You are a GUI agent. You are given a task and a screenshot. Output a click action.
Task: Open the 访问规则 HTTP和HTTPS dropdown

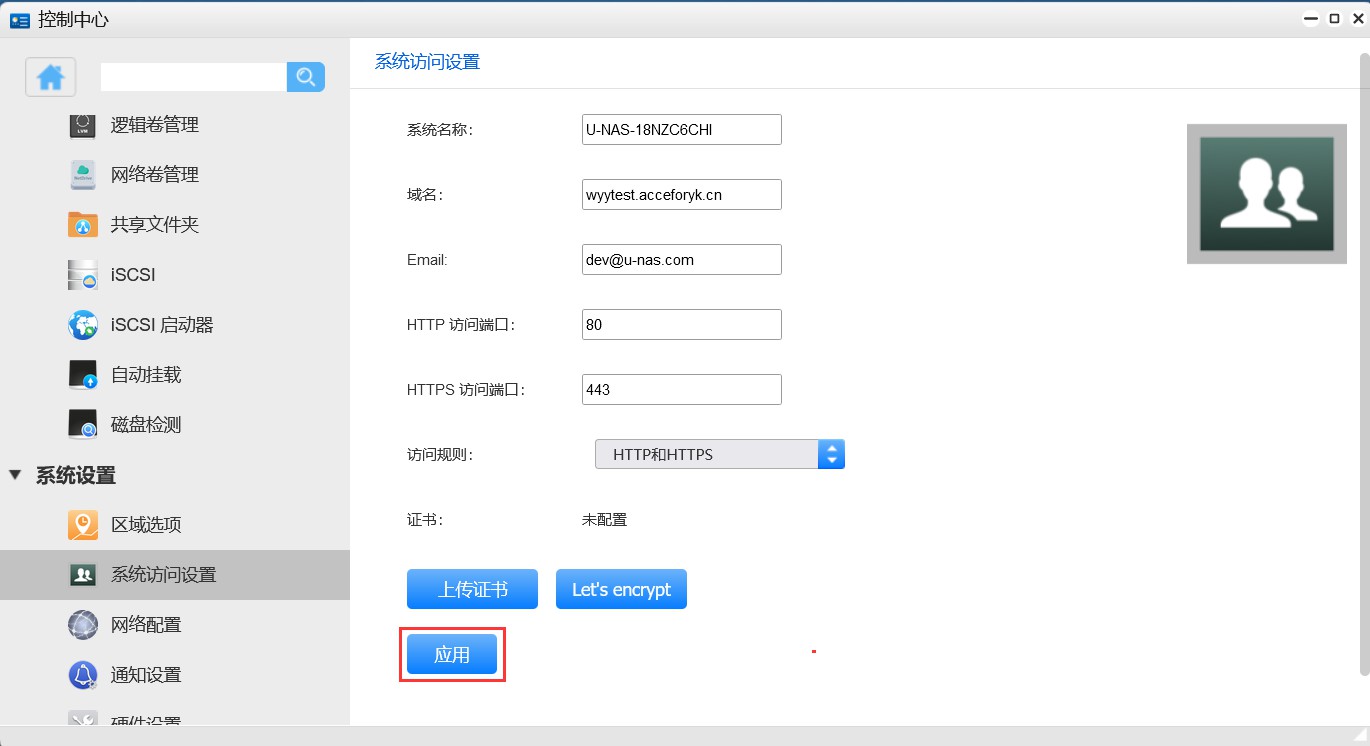720,454
